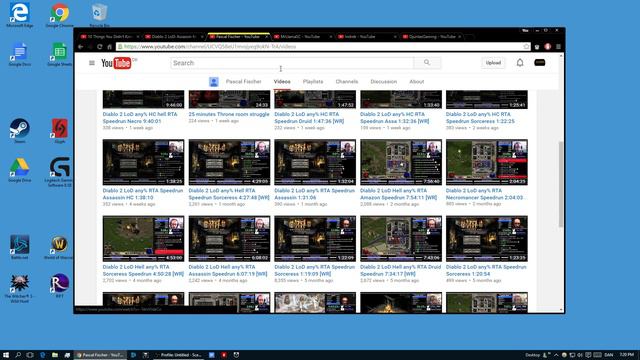The width and height of the screenshot is (640, 360).
Task: Open the YouTube hamburger guide menu
Action: (x=92, y=63)
